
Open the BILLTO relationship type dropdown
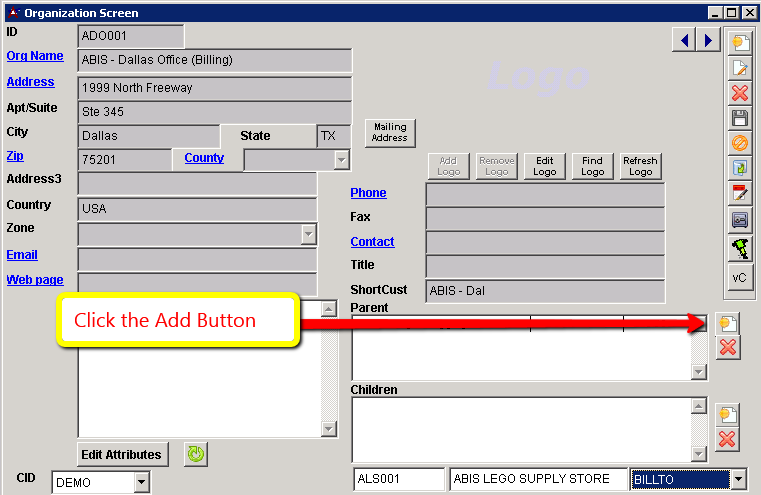pyautogui.click(x=738, y=479)
